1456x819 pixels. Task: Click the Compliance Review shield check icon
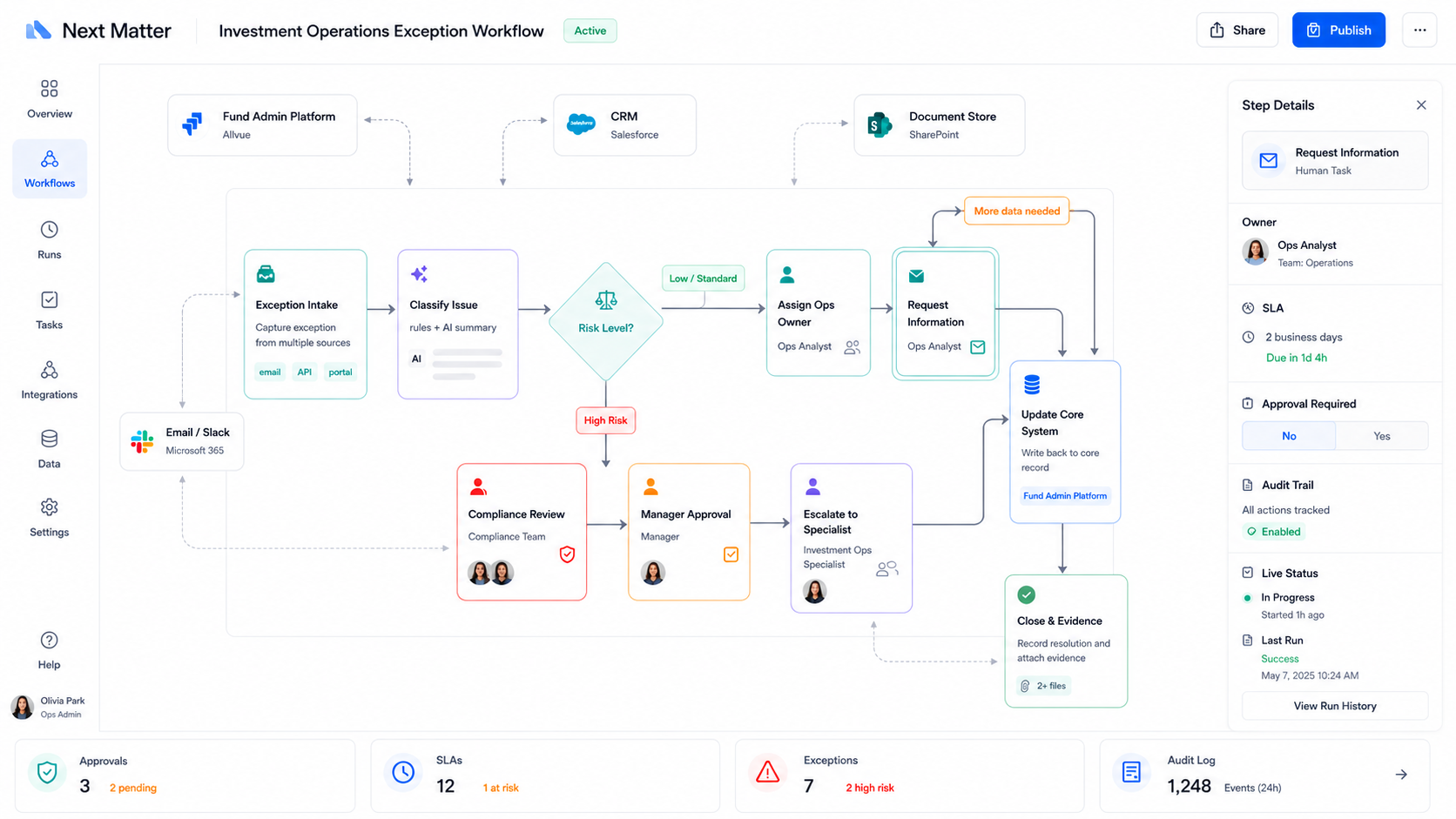(x=567, y=554)
